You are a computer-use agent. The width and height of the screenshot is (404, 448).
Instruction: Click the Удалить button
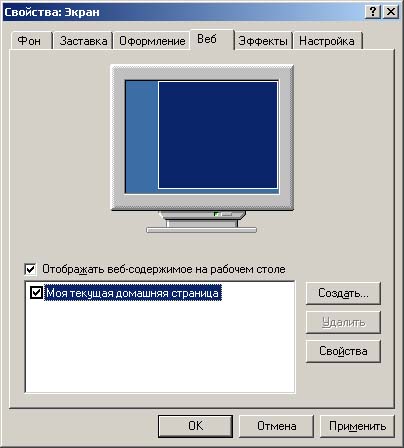point(343,322)
